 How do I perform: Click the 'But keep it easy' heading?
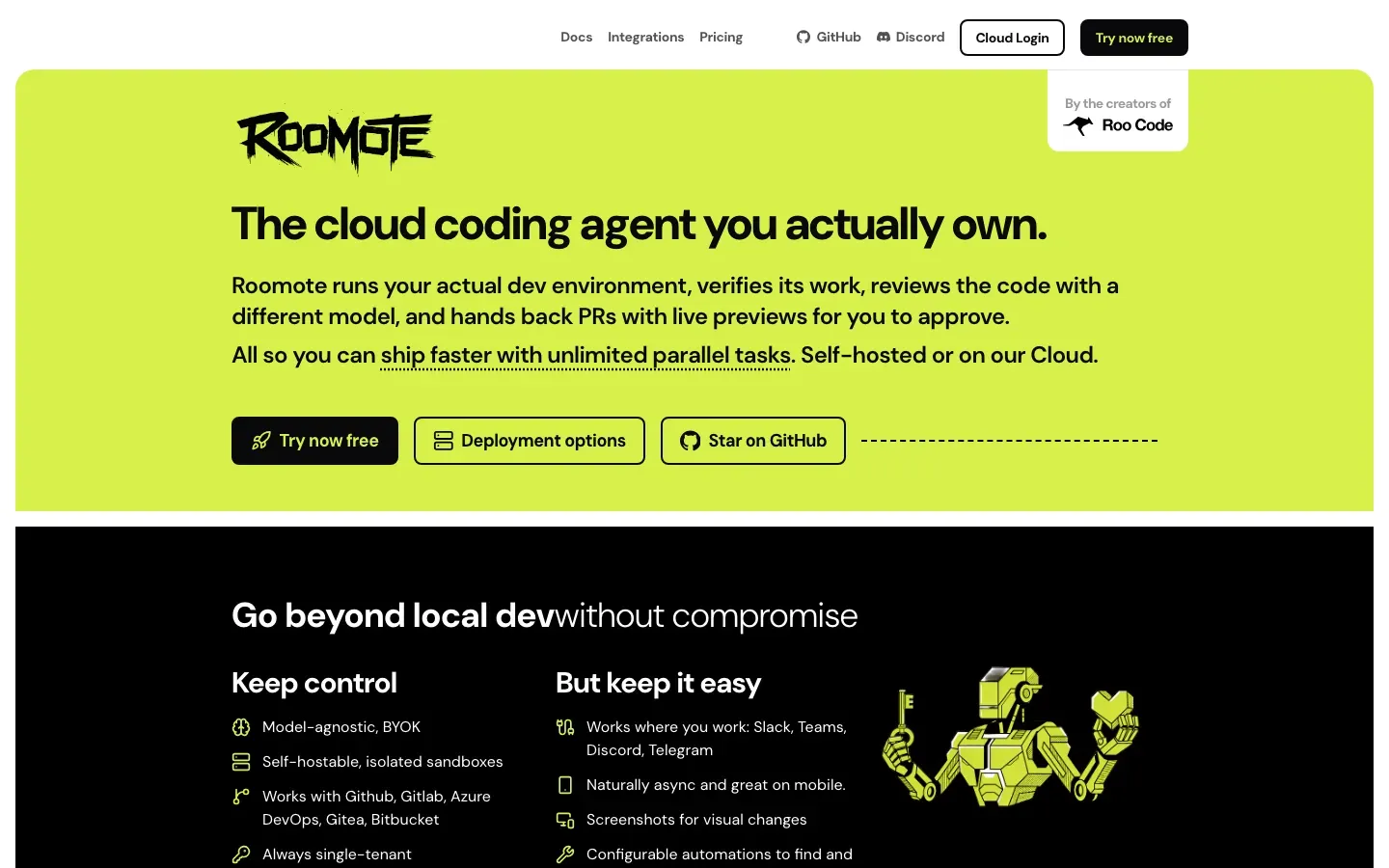(658, 683)
